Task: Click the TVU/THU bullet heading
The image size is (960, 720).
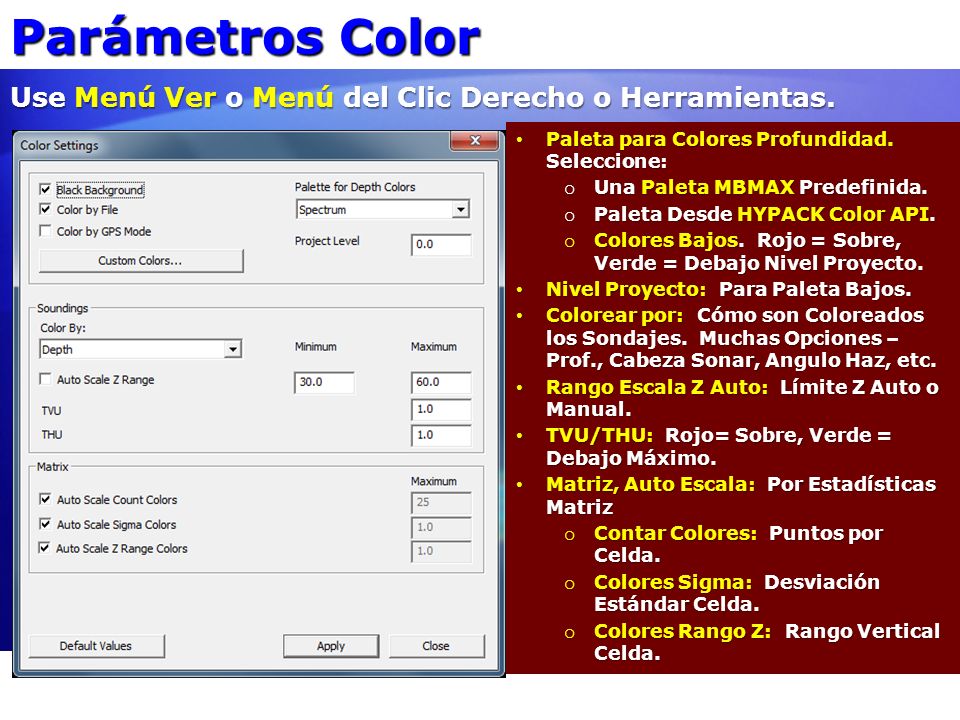Action: (x=599, y=435)
